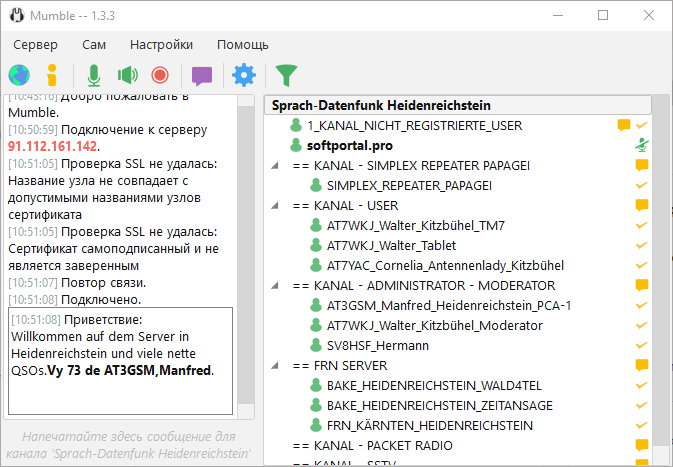Open comment icon of KANAL - ADMINISTRATOR - MODERATOR
This screenshot has width=673, height=467.
pyautogui.click(x=642, y=285)
